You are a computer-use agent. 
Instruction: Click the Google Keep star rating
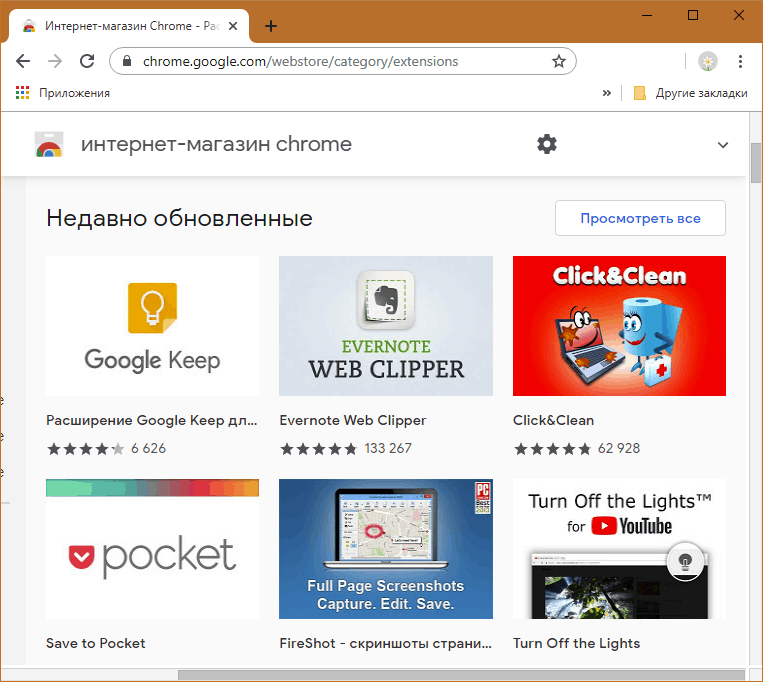tap(86, 449)
